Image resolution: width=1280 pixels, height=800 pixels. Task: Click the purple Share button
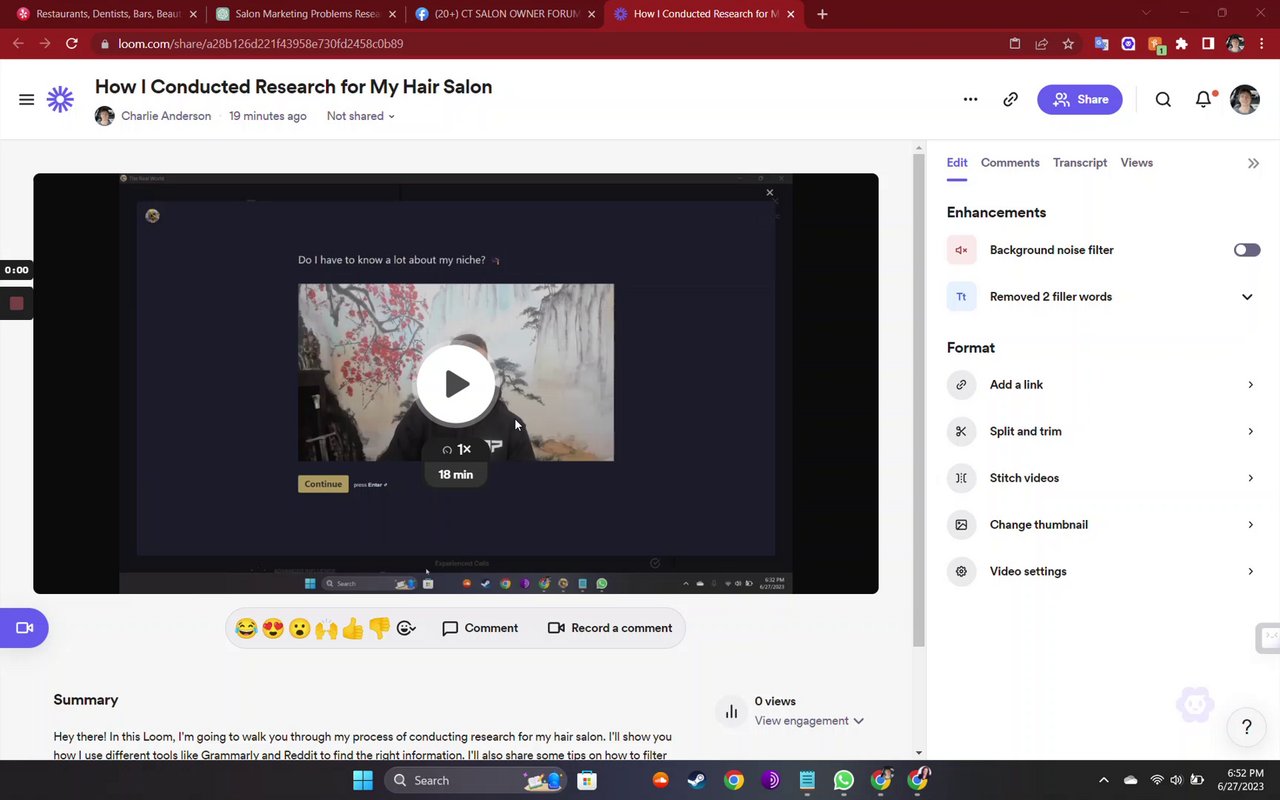[x=1080, y=99]
